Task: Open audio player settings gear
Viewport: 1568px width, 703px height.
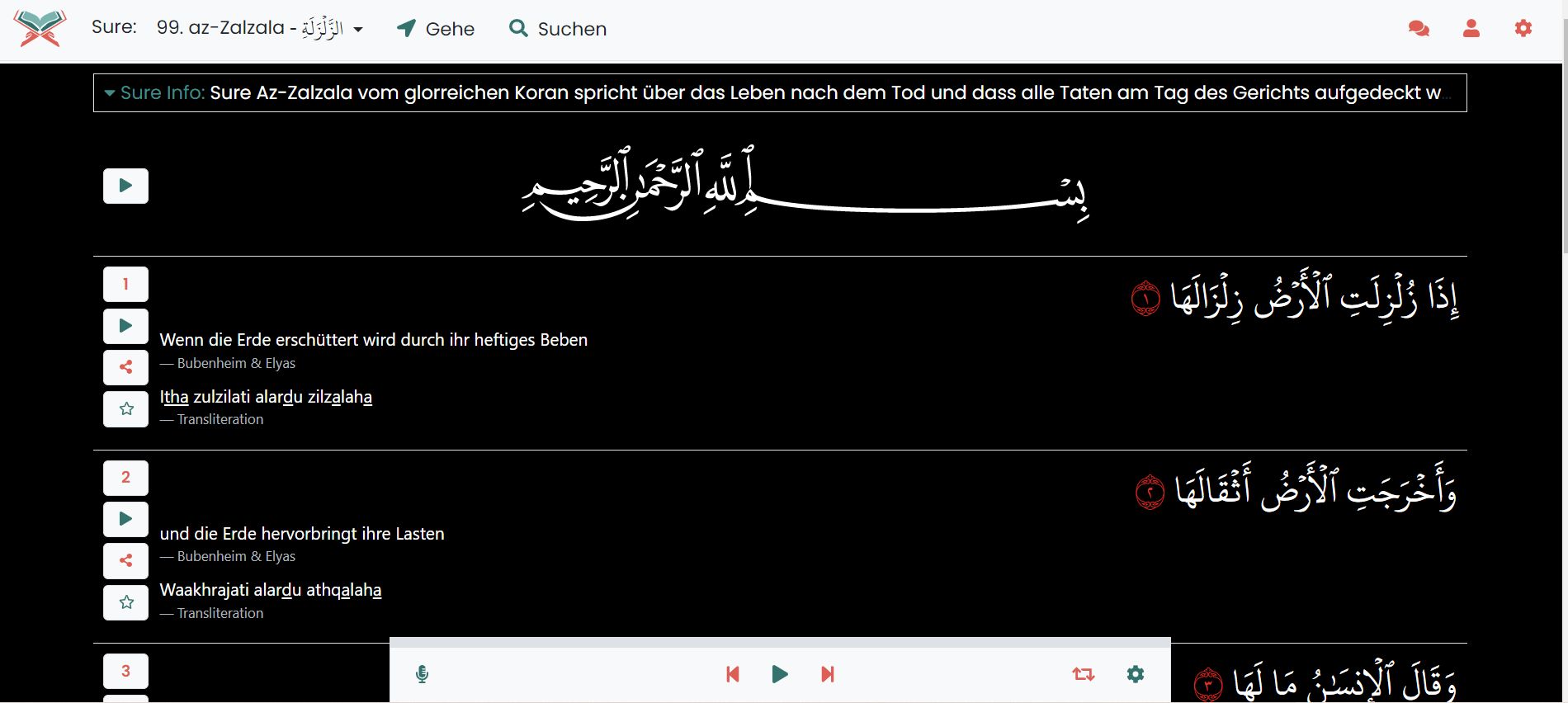Action: coord(1136,674)
